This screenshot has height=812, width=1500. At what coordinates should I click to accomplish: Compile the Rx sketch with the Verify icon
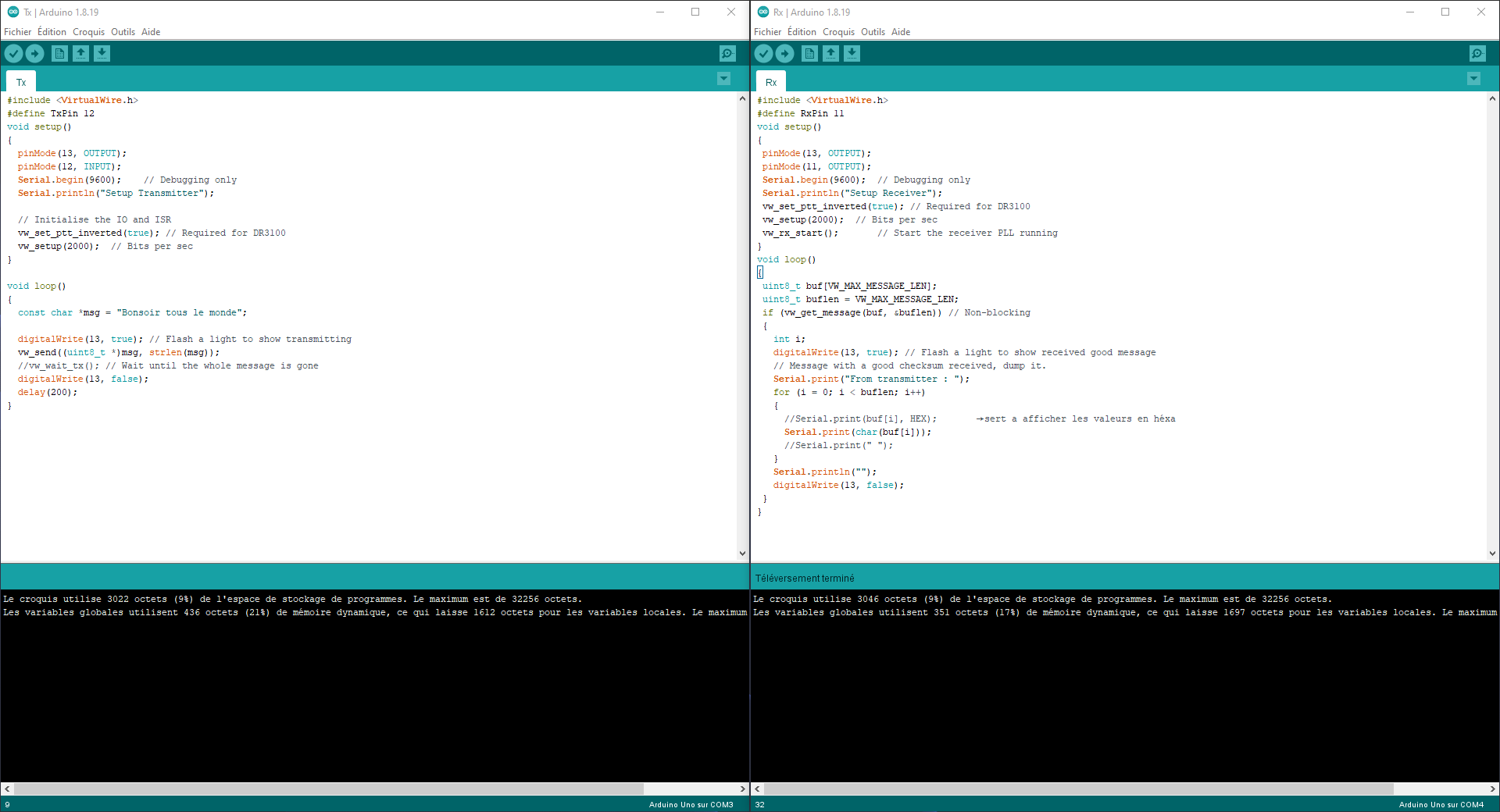762,53
